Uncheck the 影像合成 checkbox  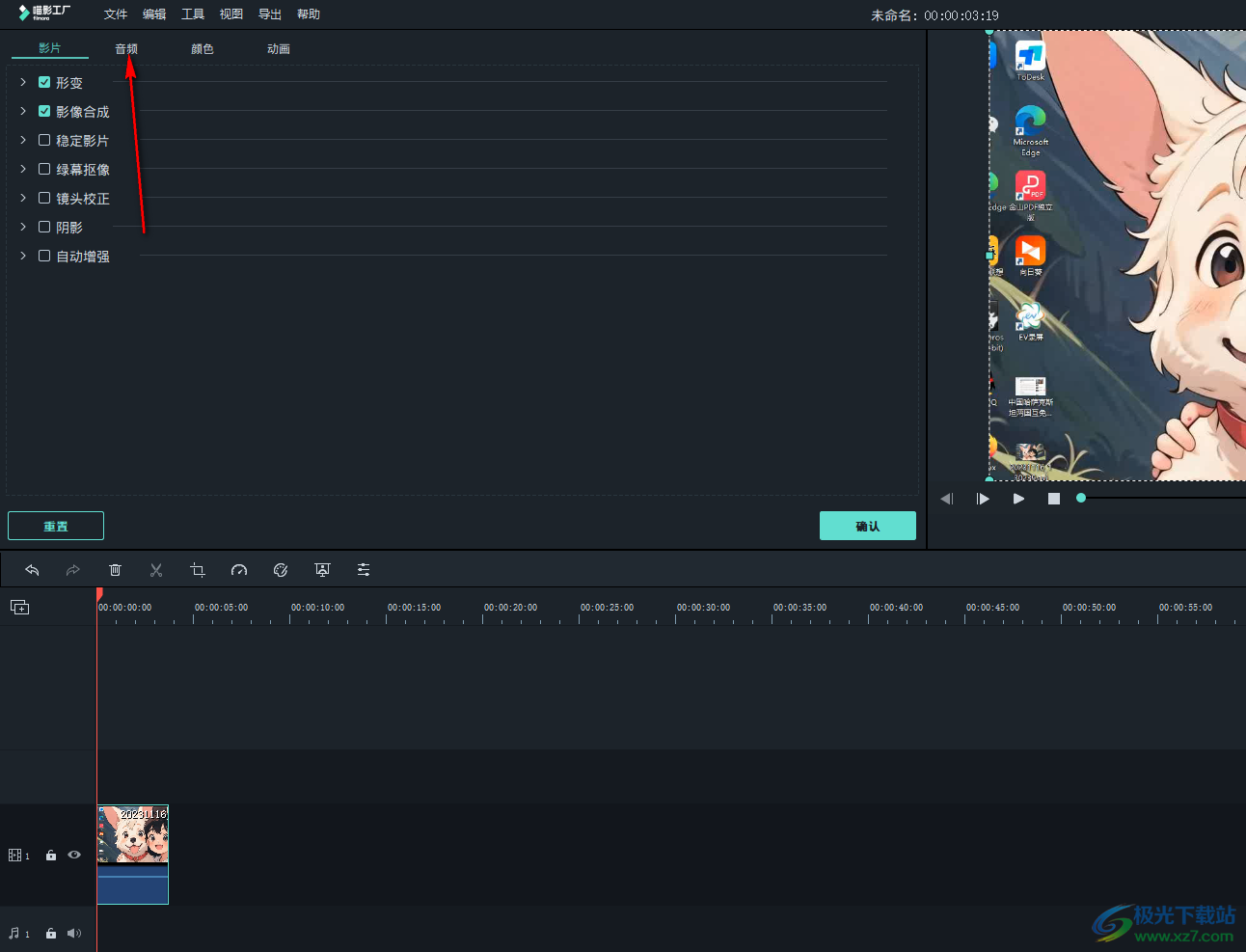(44, 111)
